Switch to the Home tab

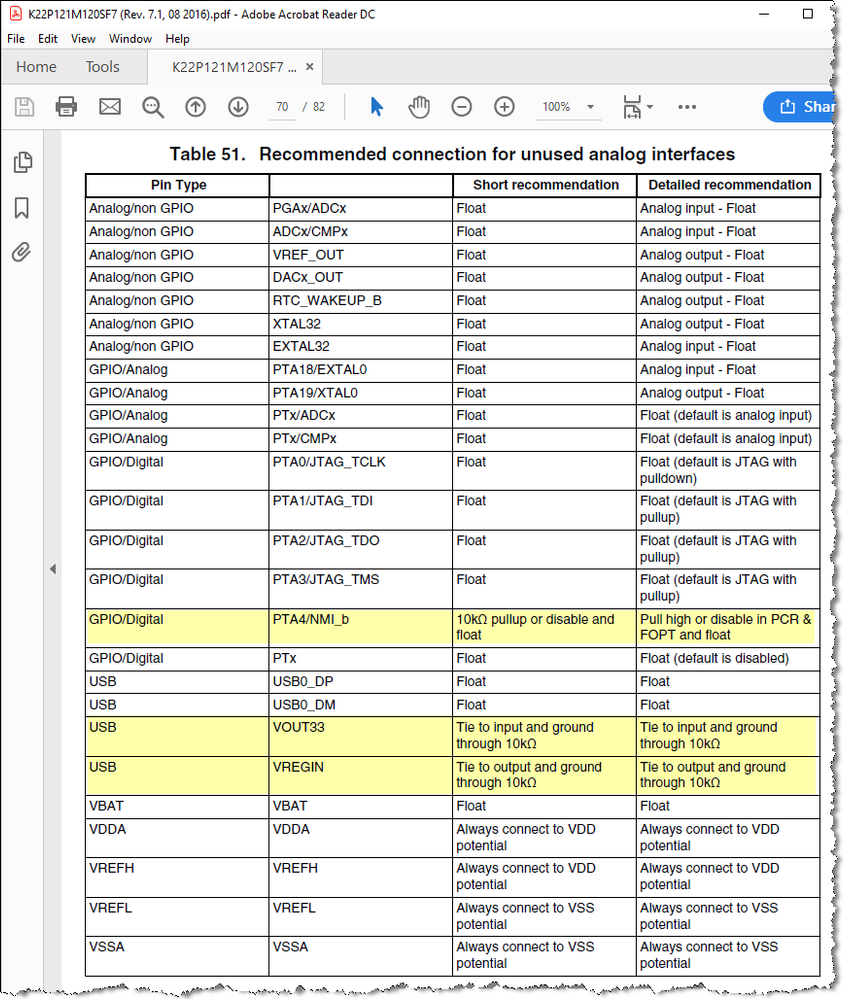pos(36,67)
